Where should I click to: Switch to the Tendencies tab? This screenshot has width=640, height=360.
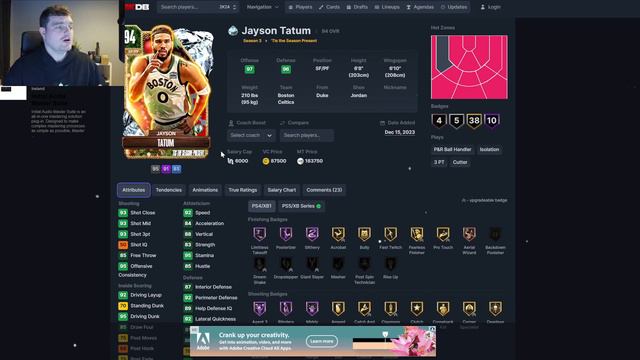click(169, 190)
